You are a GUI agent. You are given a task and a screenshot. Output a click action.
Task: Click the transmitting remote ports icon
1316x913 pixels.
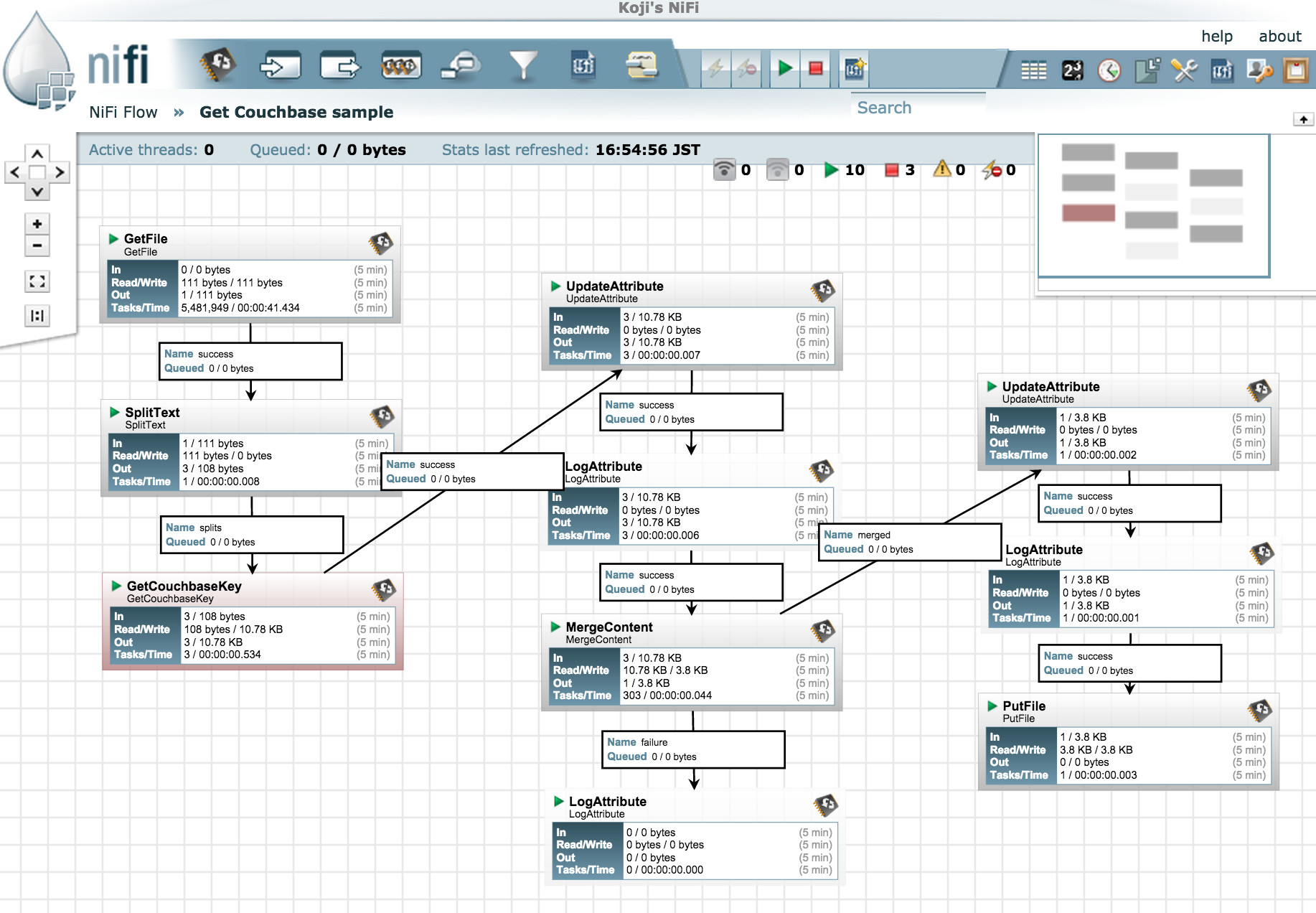(x=724, y=169)
